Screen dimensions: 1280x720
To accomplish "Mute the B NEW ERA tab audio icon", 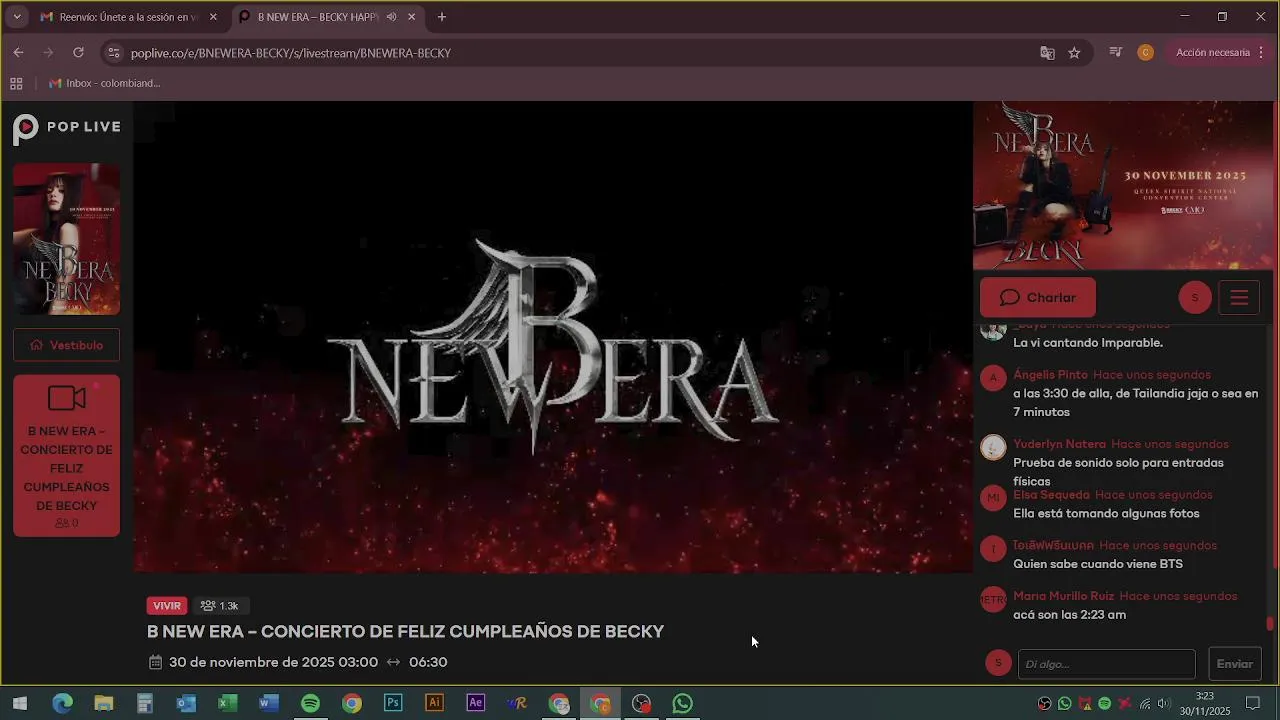I will coord(391,17).
